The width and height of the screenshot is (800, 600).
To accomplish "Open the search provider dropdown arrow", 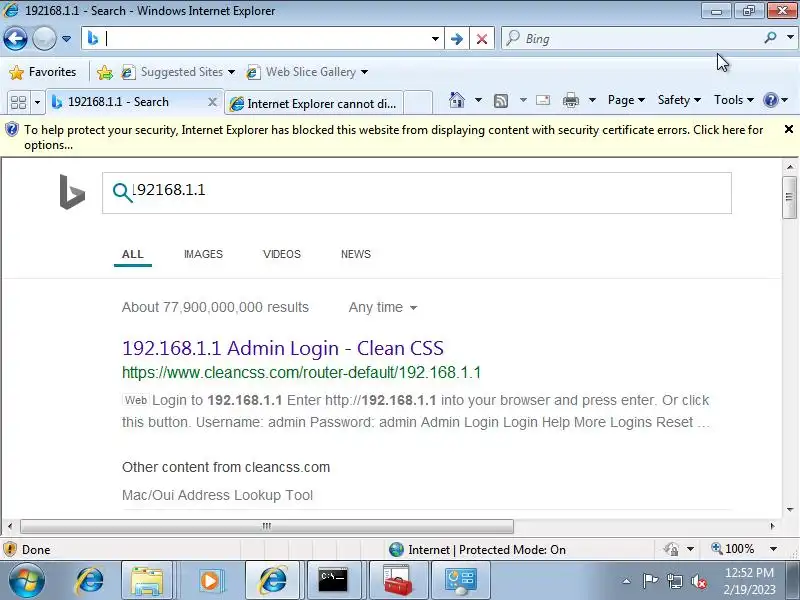I will pyautogui.click(x=790, y=38).
